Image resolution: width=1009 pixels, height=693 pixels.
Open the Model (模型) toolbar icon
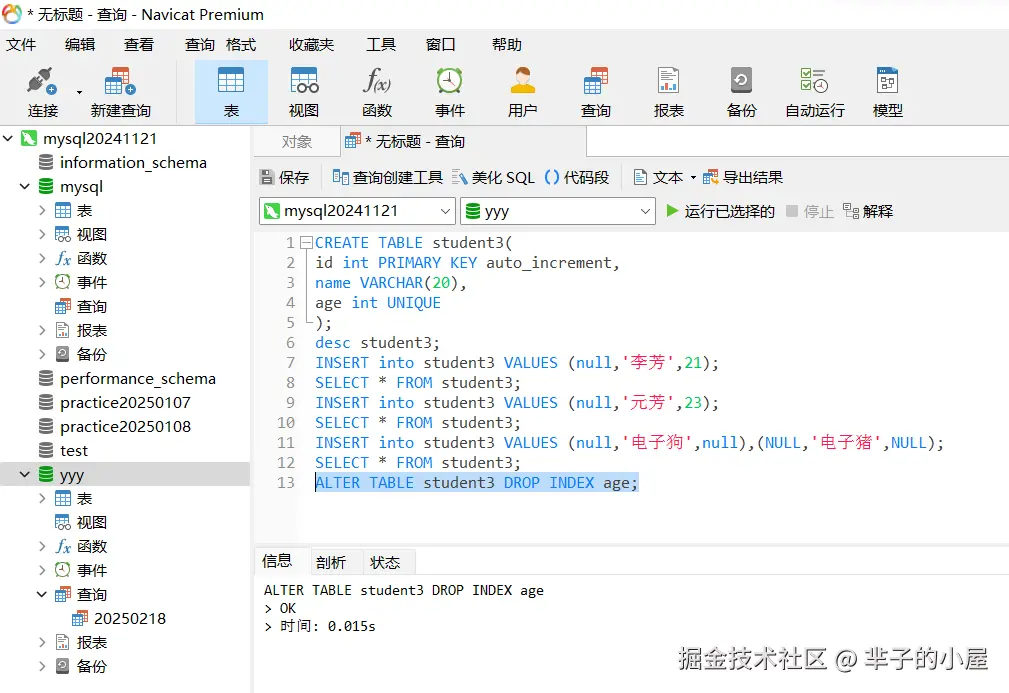point(887,82)
